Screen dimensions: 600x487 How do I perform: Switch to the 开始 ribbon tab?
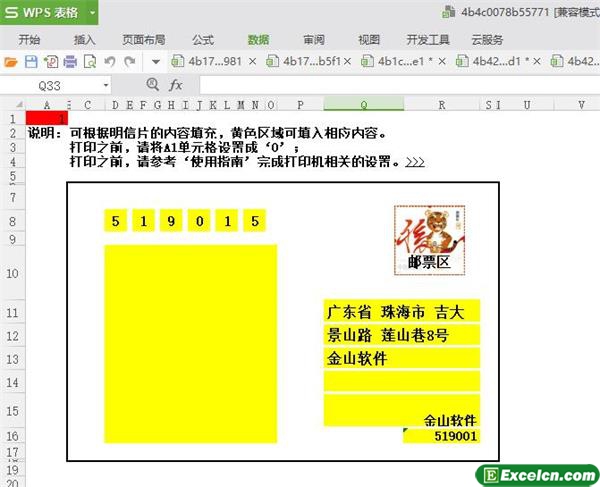click(29, 39)
